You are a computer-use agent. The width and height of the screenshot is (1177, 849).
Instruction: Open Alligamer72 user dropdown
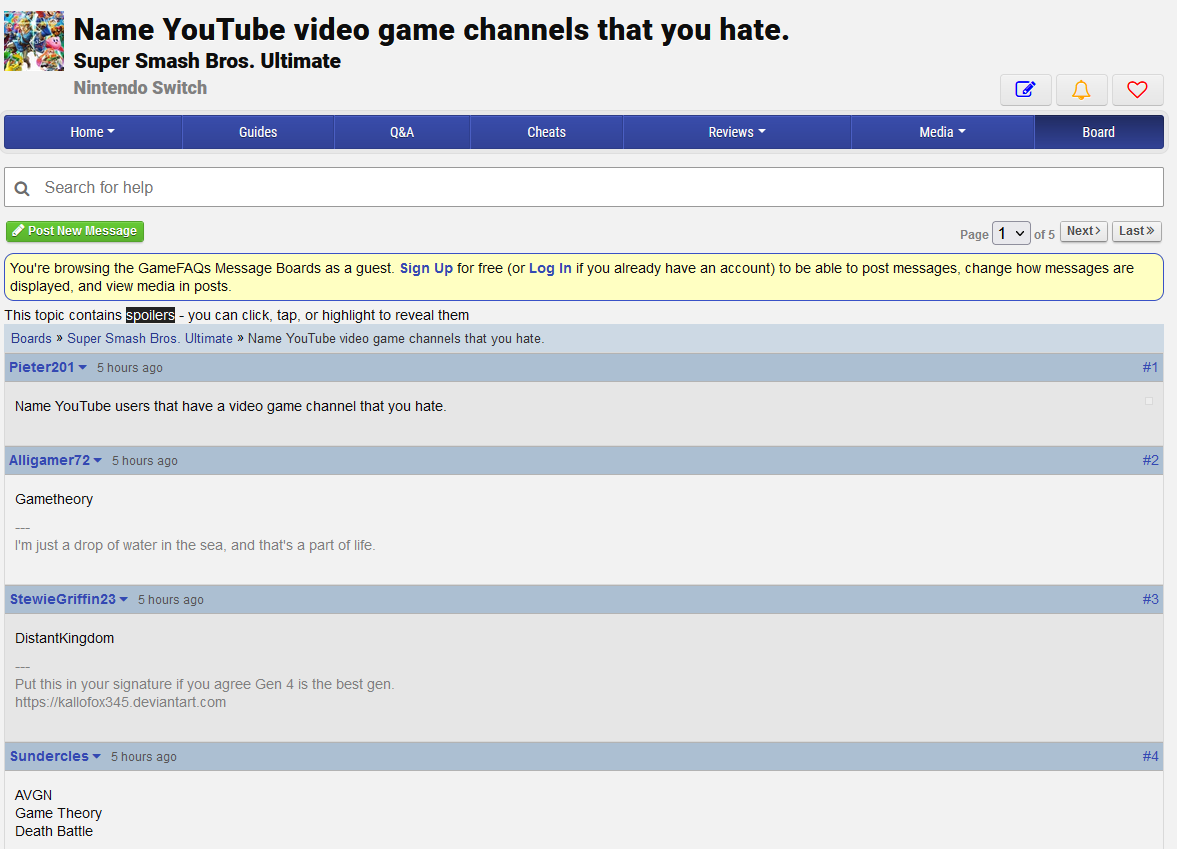(56, 460)
